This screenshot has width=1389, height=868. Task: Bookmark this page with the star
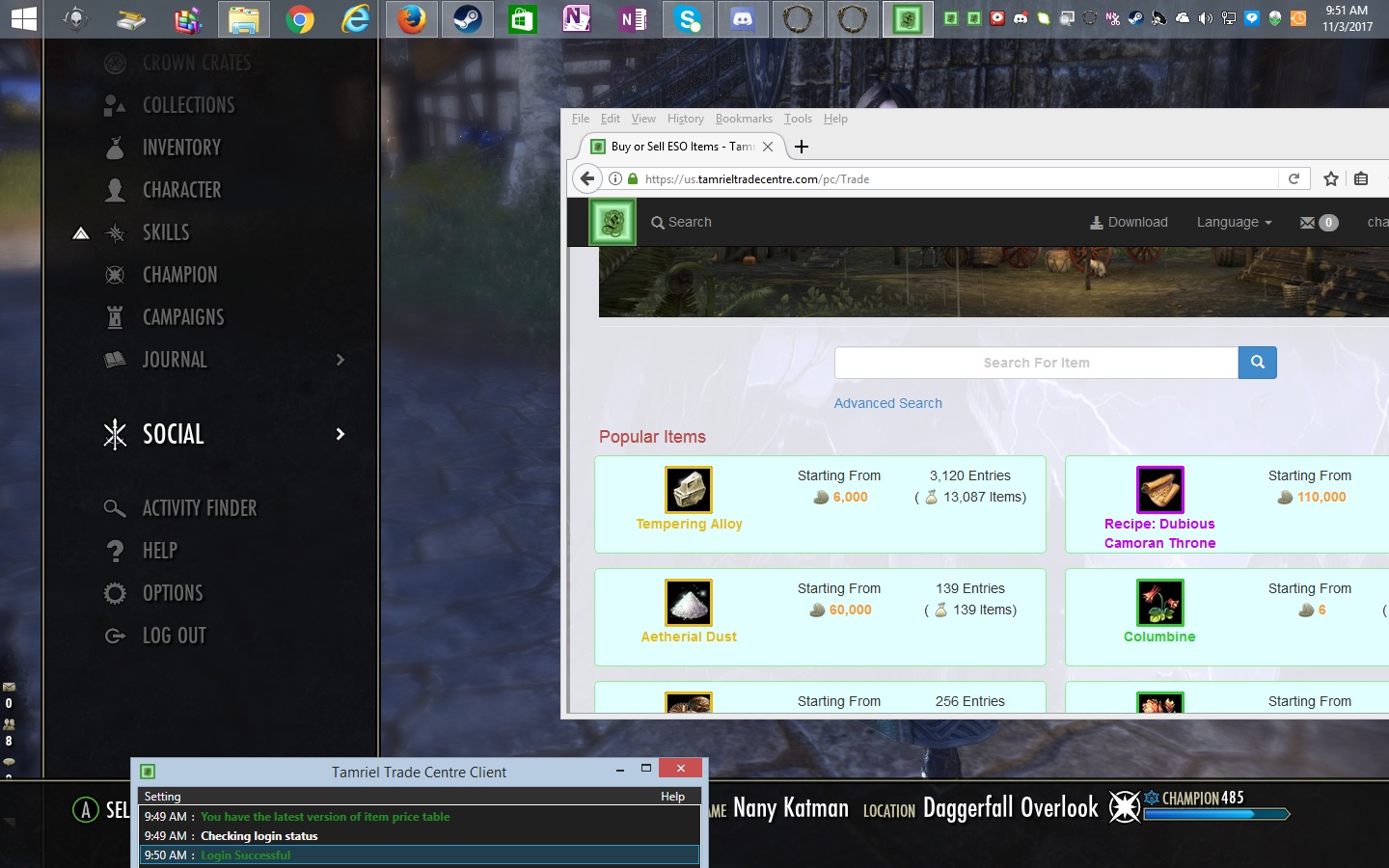(x=1331, y=178)
